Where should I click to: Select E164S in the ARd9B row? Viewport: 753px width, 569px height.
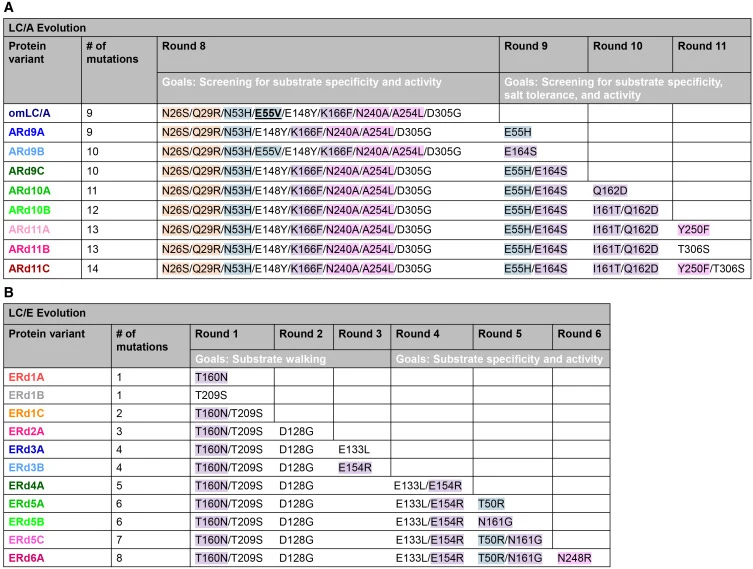520,152
